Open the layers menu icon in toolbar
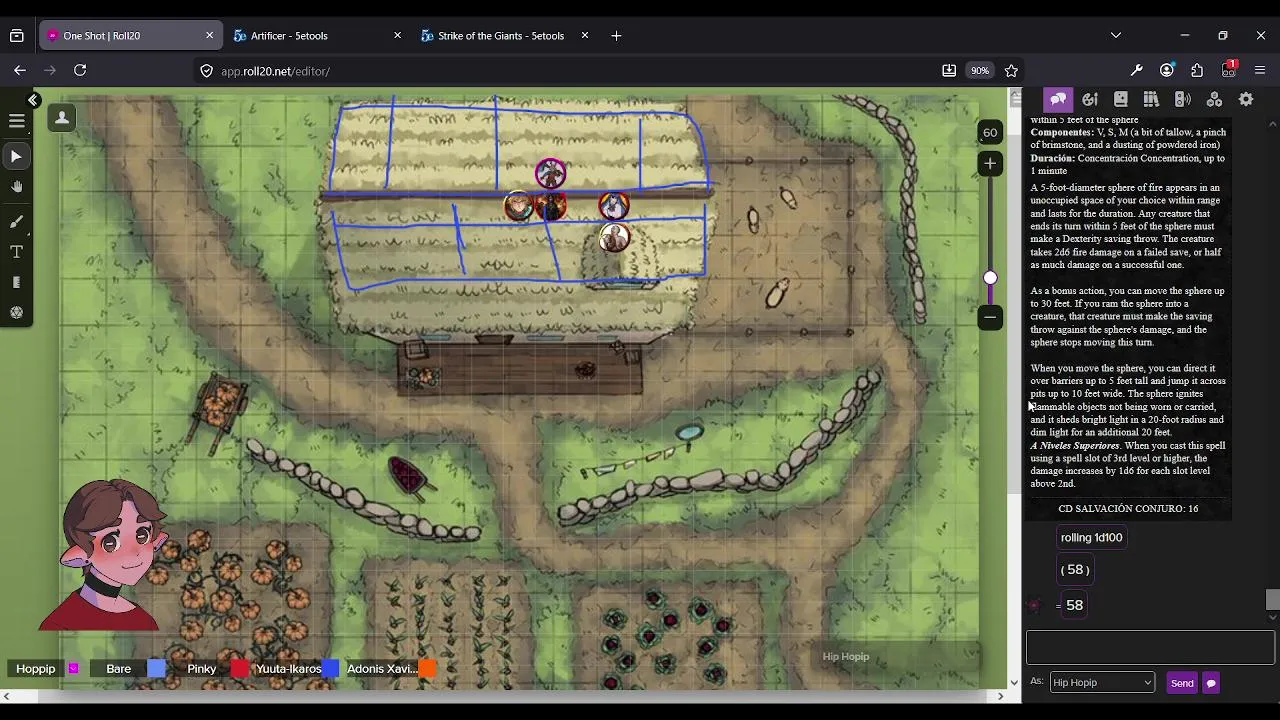The height and width of the screenshot is (720, 1280). [17, 121]
